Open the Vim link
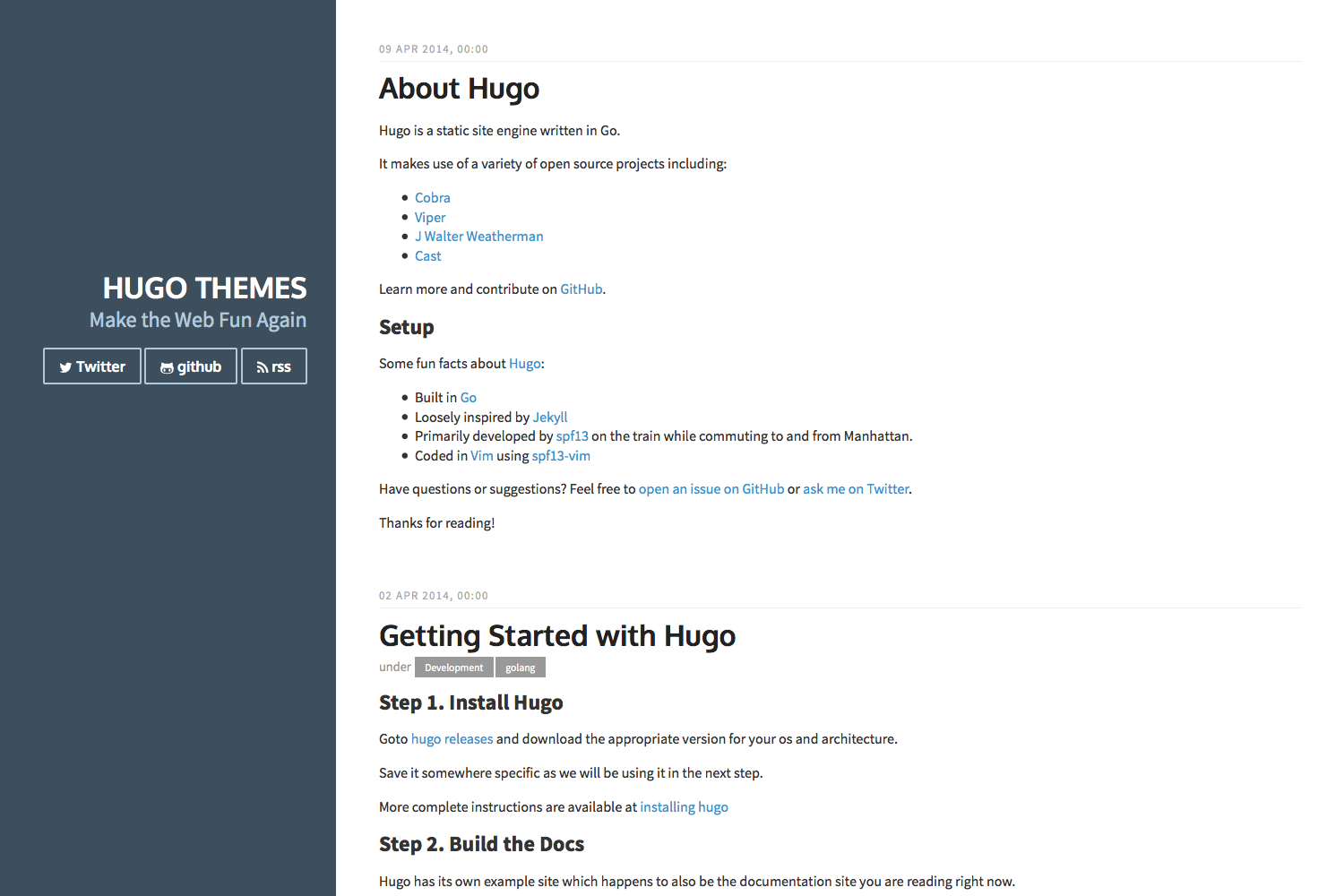 coord(482,456)
